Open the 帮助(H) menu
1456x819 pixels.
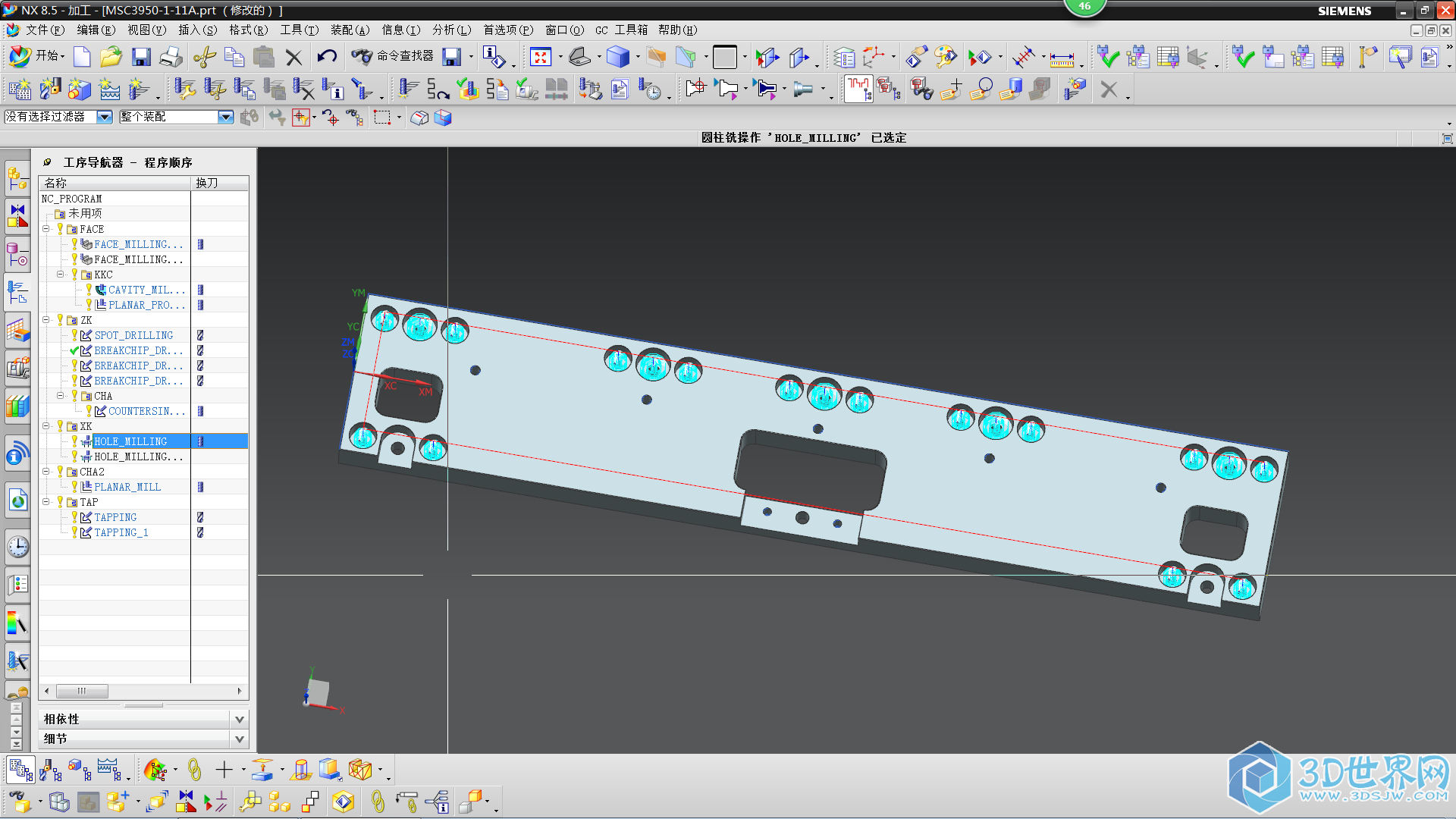point(677,30)
